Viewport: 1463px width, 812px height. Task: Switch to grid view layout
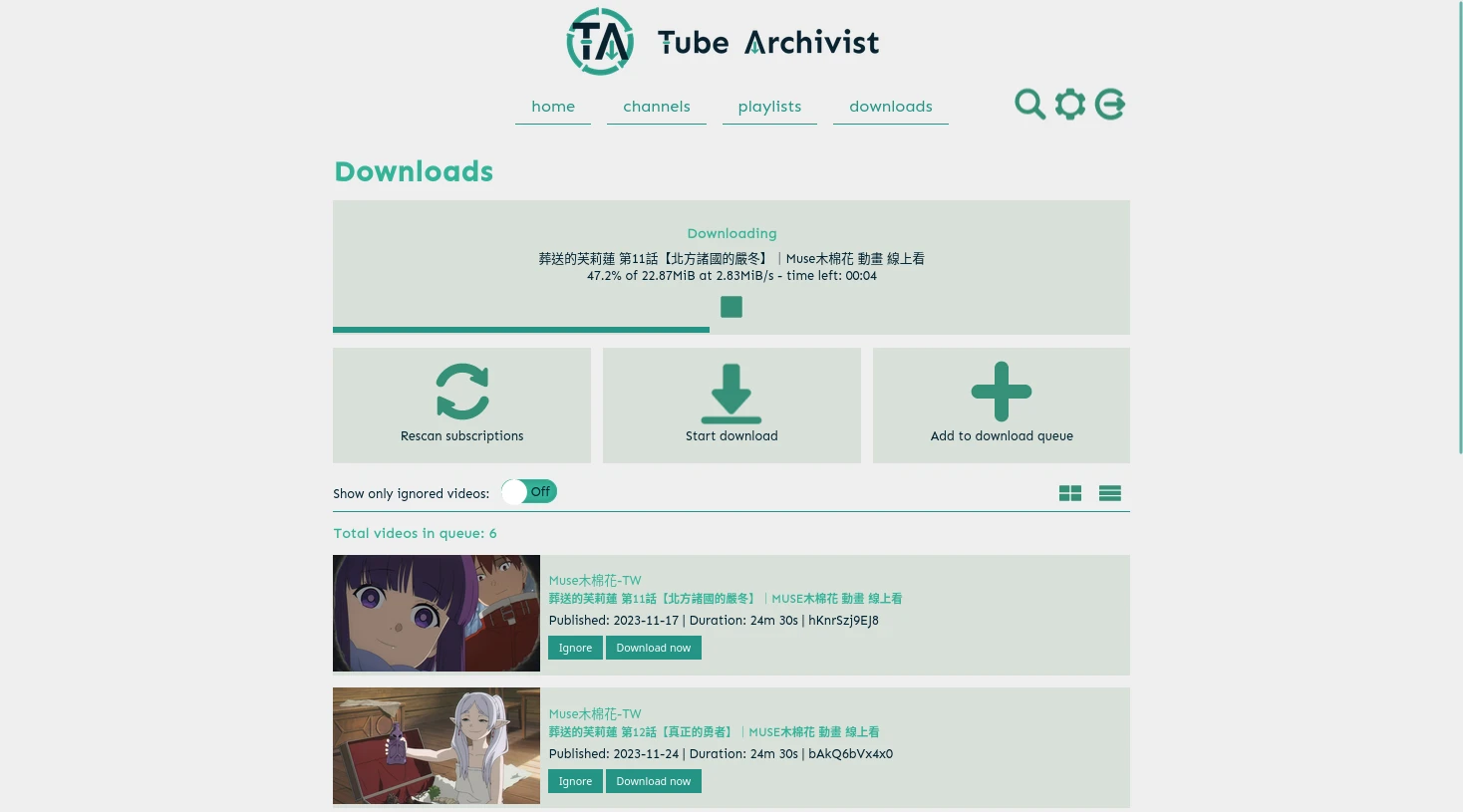coord(1070,493)
